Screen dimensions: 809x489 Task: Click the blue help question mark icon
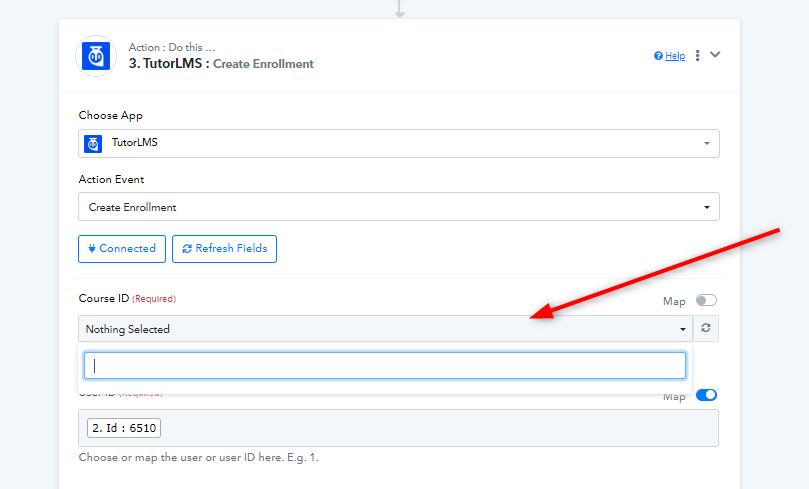pos(658,56)
